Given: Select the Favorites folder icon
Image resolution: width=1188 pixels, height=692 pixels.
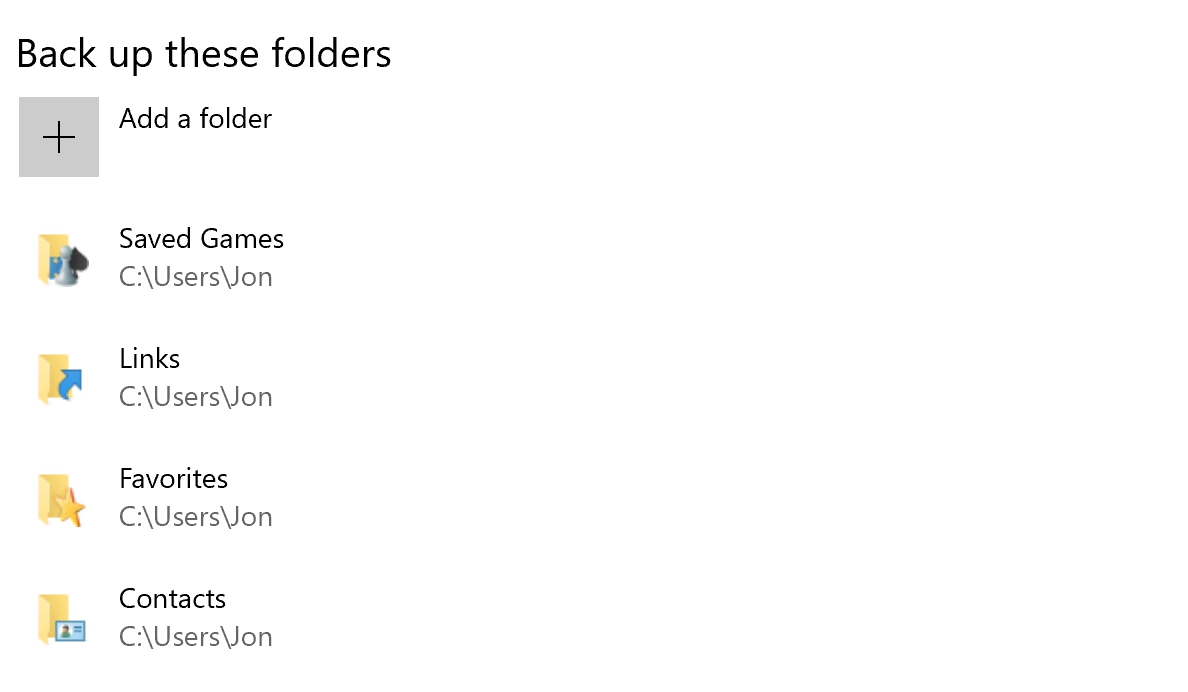Looking at the screenshot, I should 61,499.
